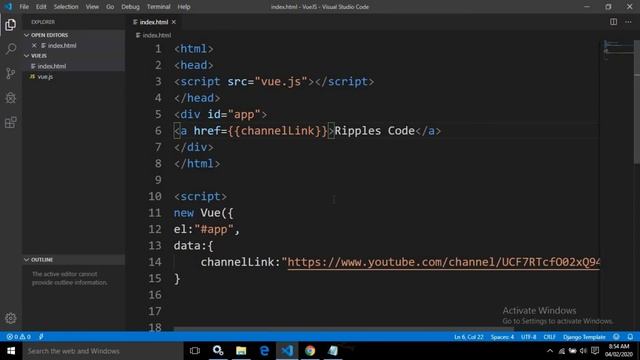Open the Terminal menu
The width and height of the screenshot is (640, 360).
[x=158, y=7]
